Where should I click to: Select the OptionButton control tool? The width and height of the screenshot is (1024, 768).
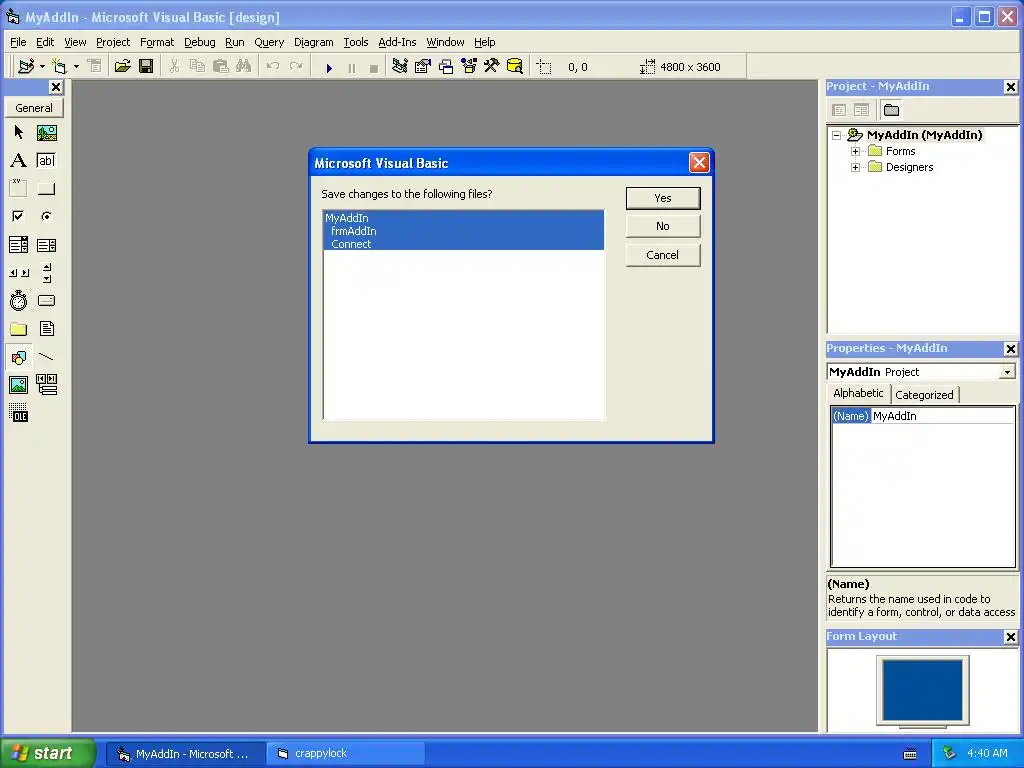pos(46,216)
